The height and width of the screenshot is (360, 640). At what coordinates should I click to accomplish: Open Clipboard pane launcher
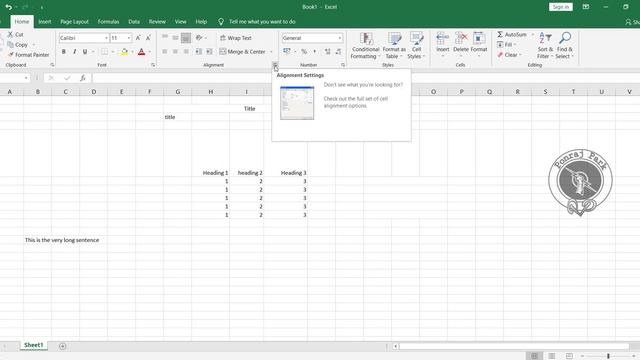(52, 65)
